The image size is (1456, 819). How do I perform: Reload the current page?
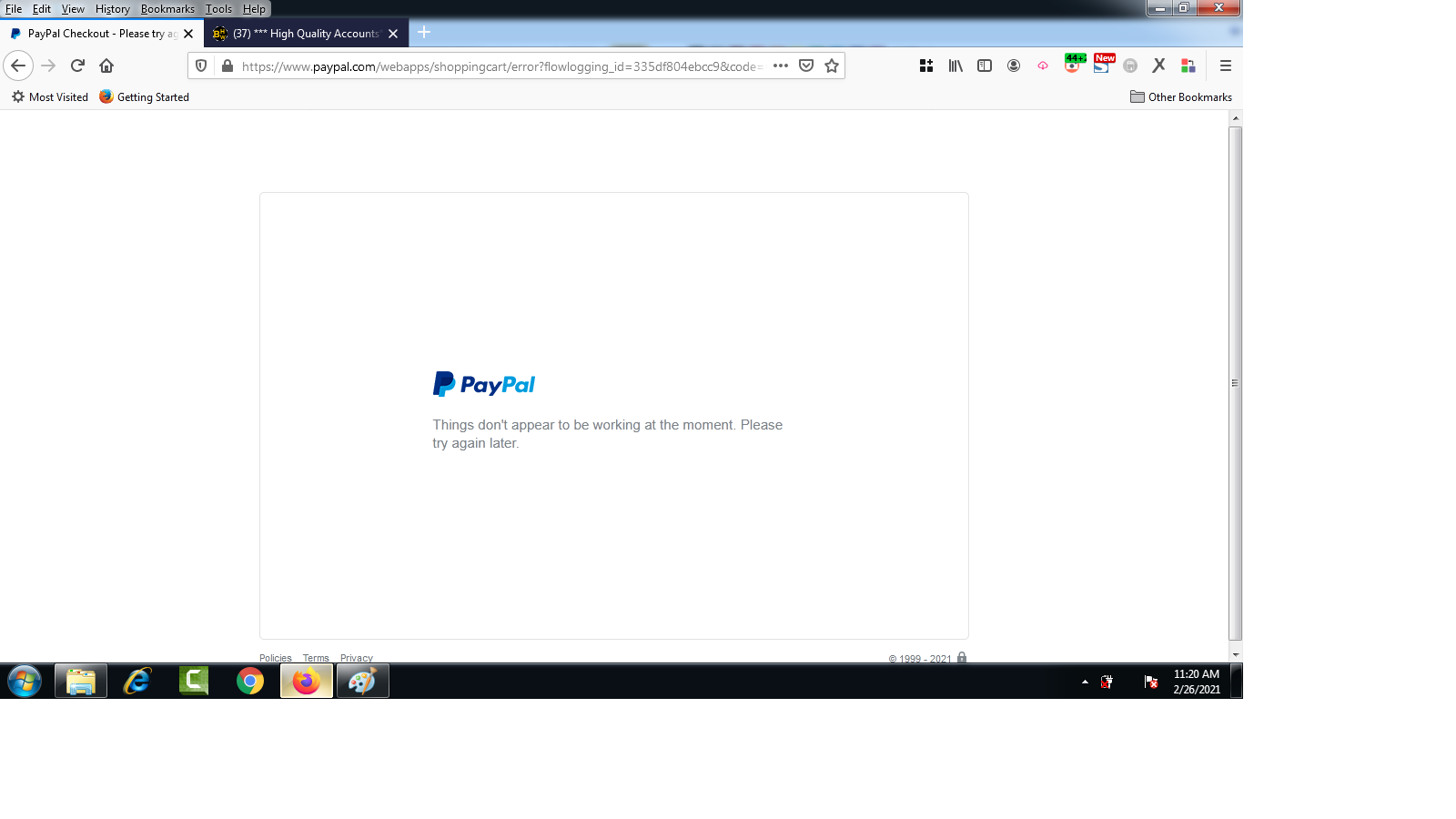coord(77,66)
